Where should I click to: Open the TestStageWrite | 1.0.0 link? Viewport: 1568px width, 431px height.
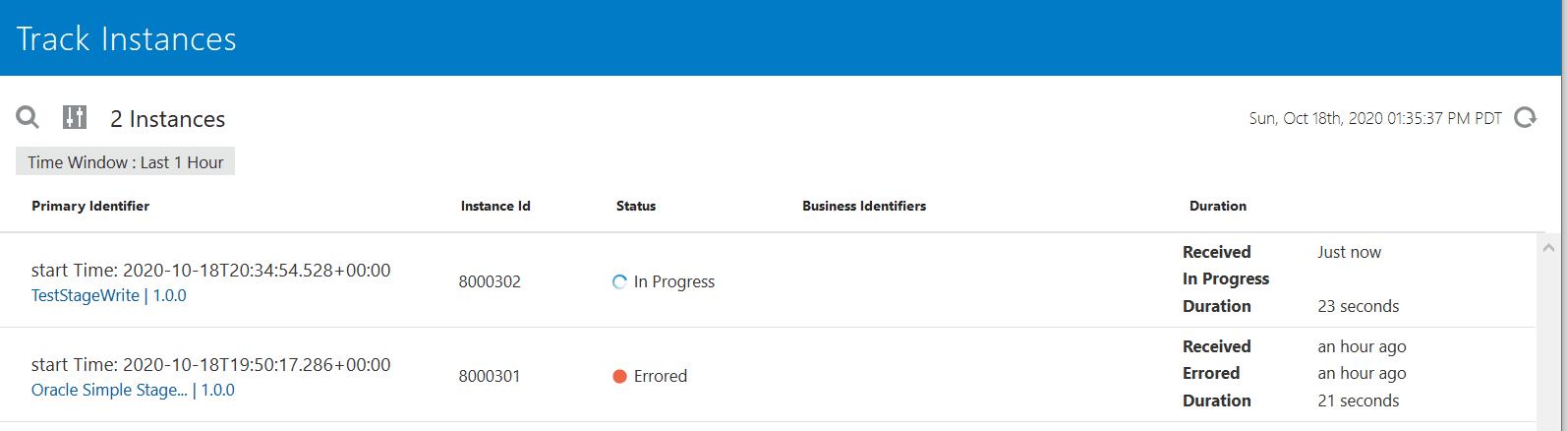point(108,295)
